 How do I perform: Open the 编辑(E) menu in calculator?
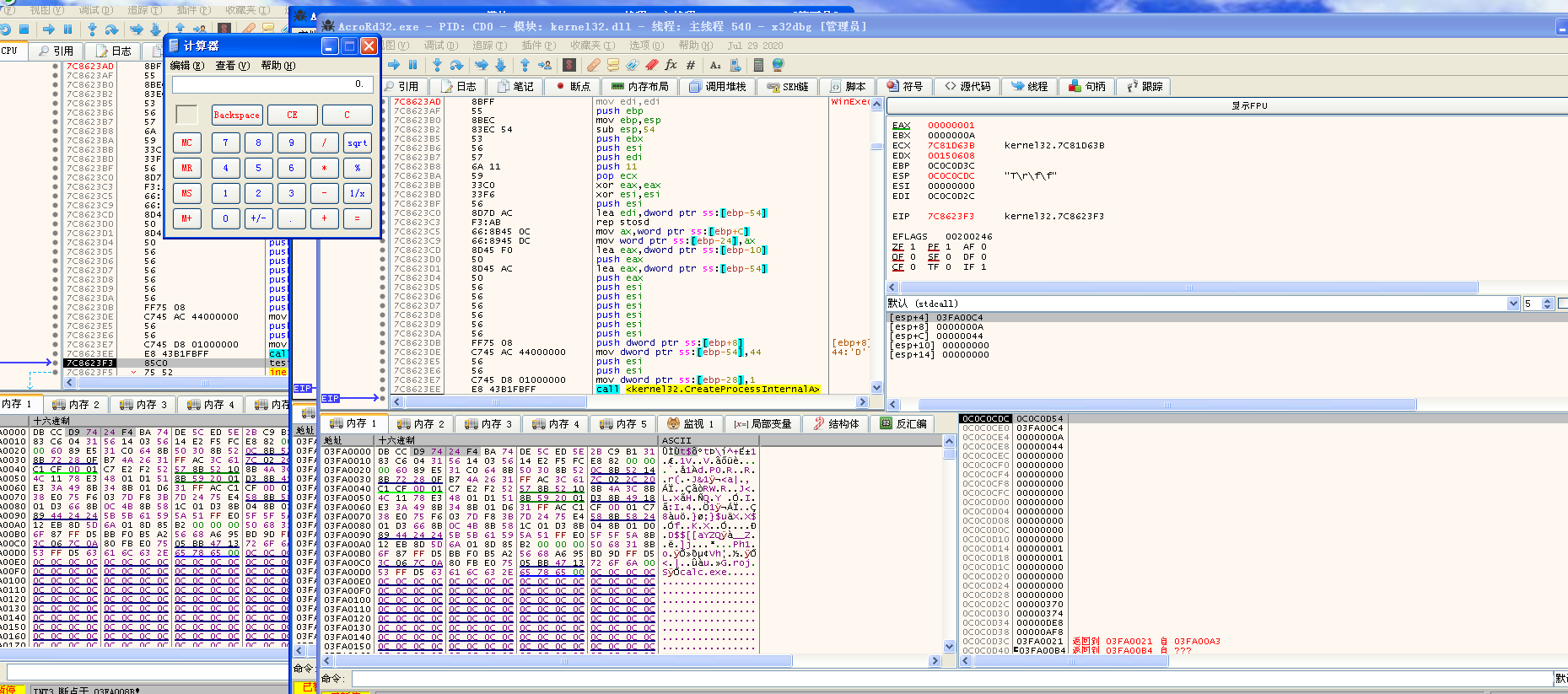coord(186,66)
